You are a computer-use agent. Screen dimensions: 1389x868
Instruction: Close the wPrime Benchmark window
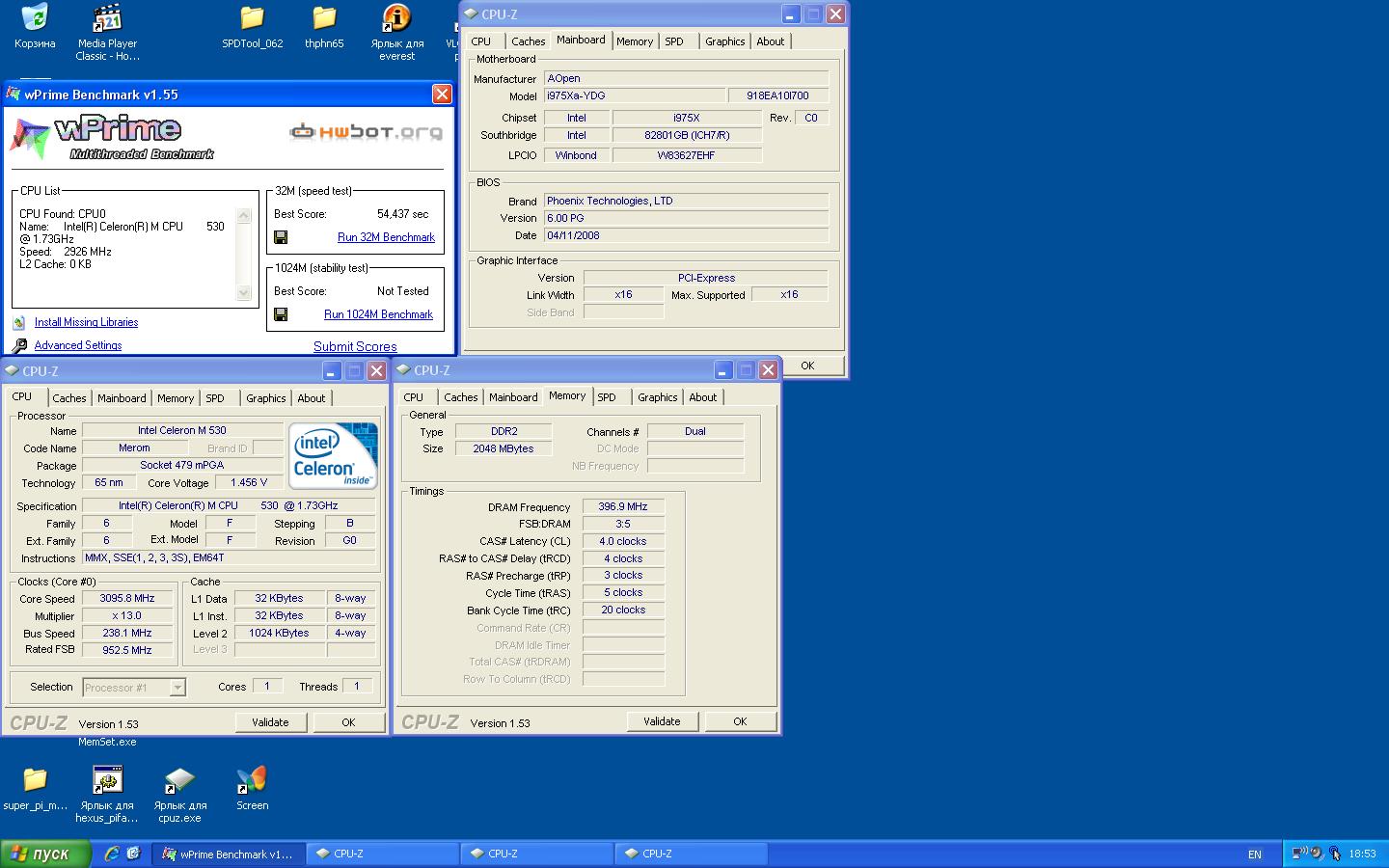click(x=442, y=94)
